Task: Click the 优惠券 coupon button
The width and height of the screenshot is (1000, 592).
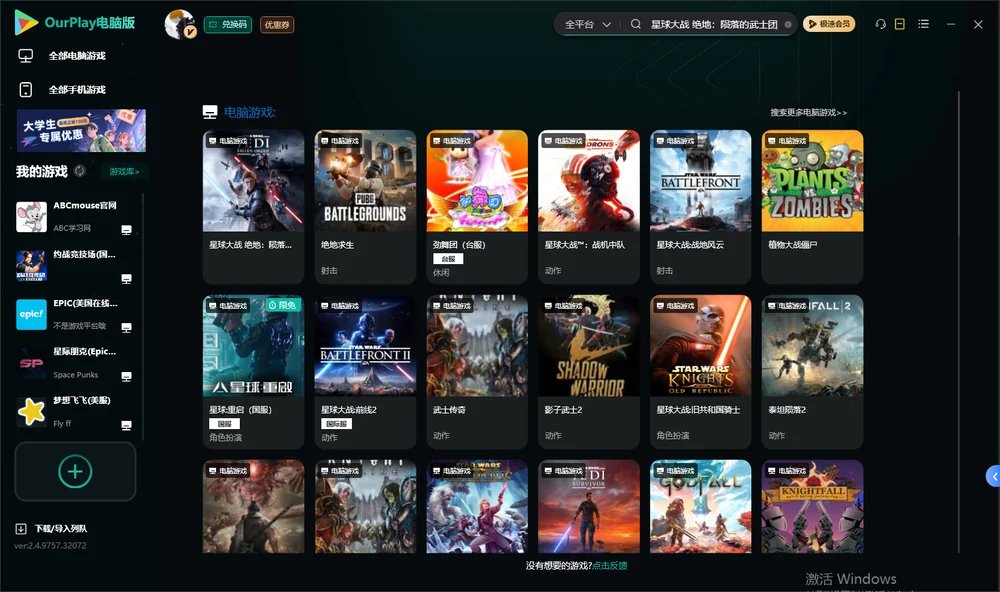Action: [x=277, y=24]
